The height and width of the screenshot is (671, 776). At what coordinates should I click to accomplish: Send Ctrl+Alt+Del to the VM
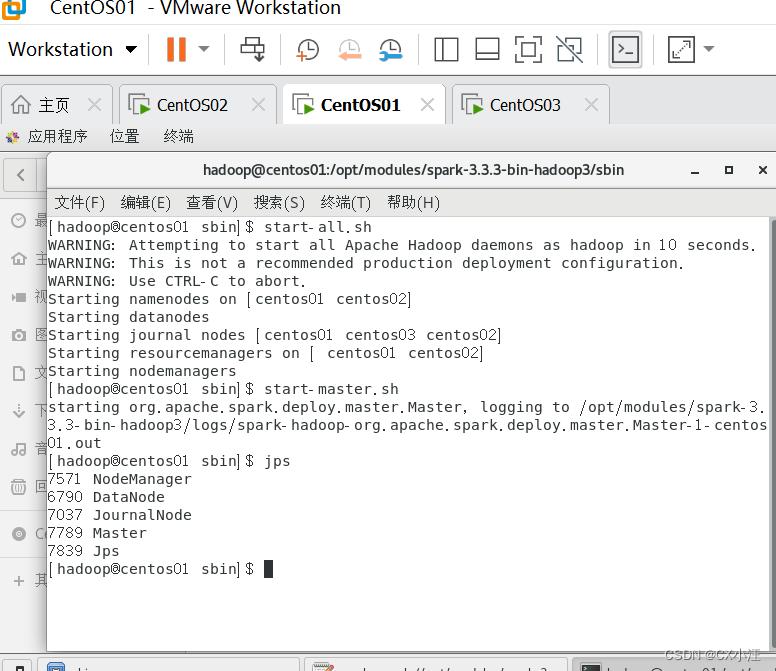252,49
